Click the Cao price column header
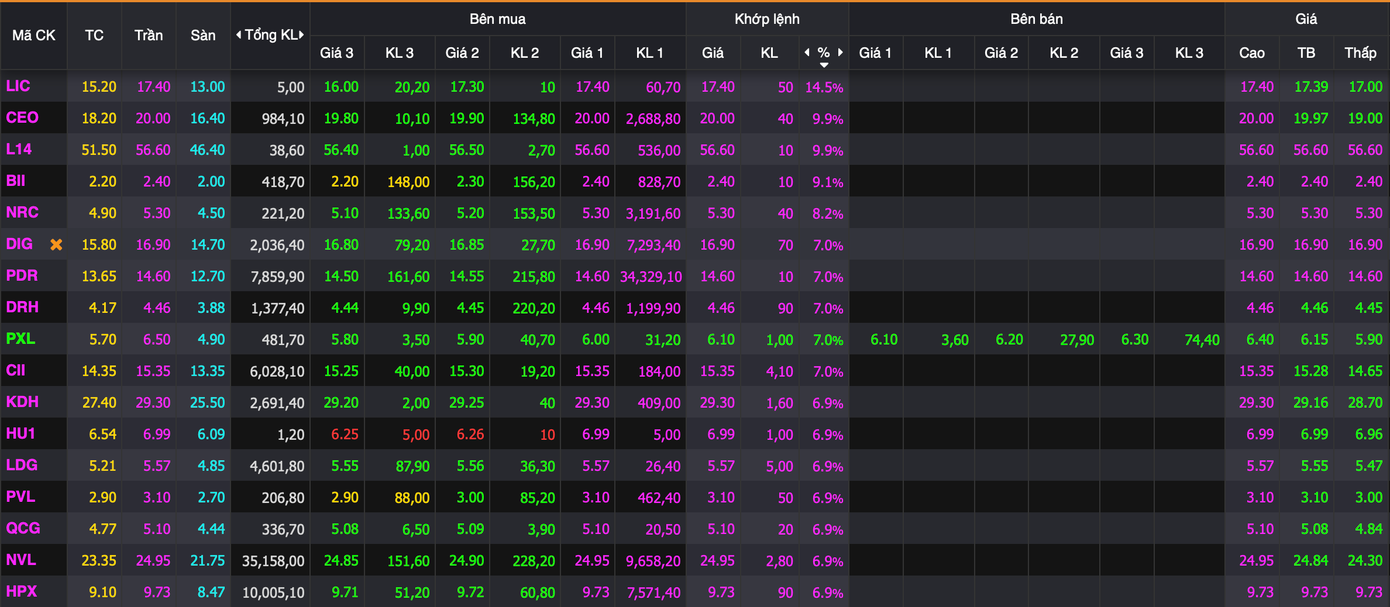 [1251, 53]
